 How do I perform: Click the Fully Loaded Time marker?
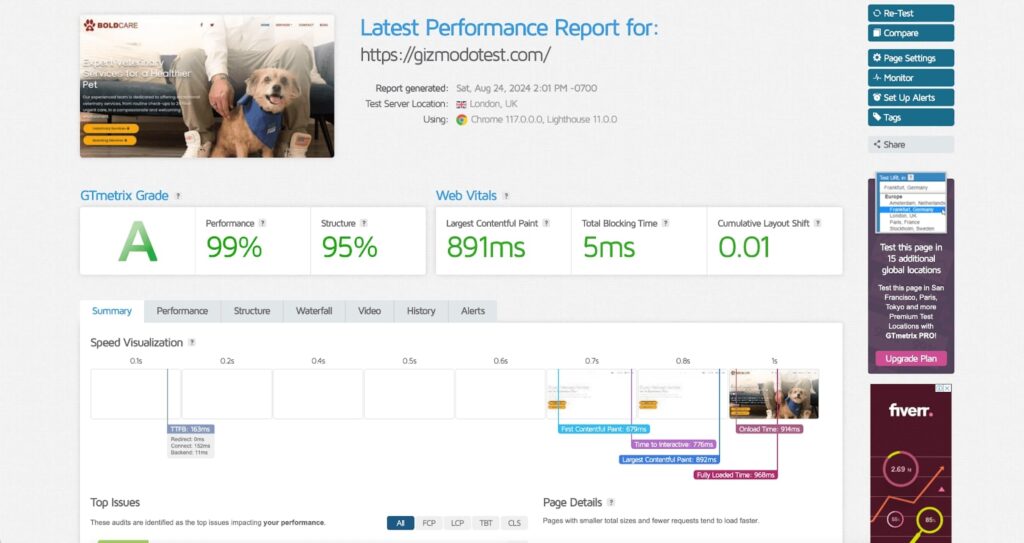pos(735,475)
